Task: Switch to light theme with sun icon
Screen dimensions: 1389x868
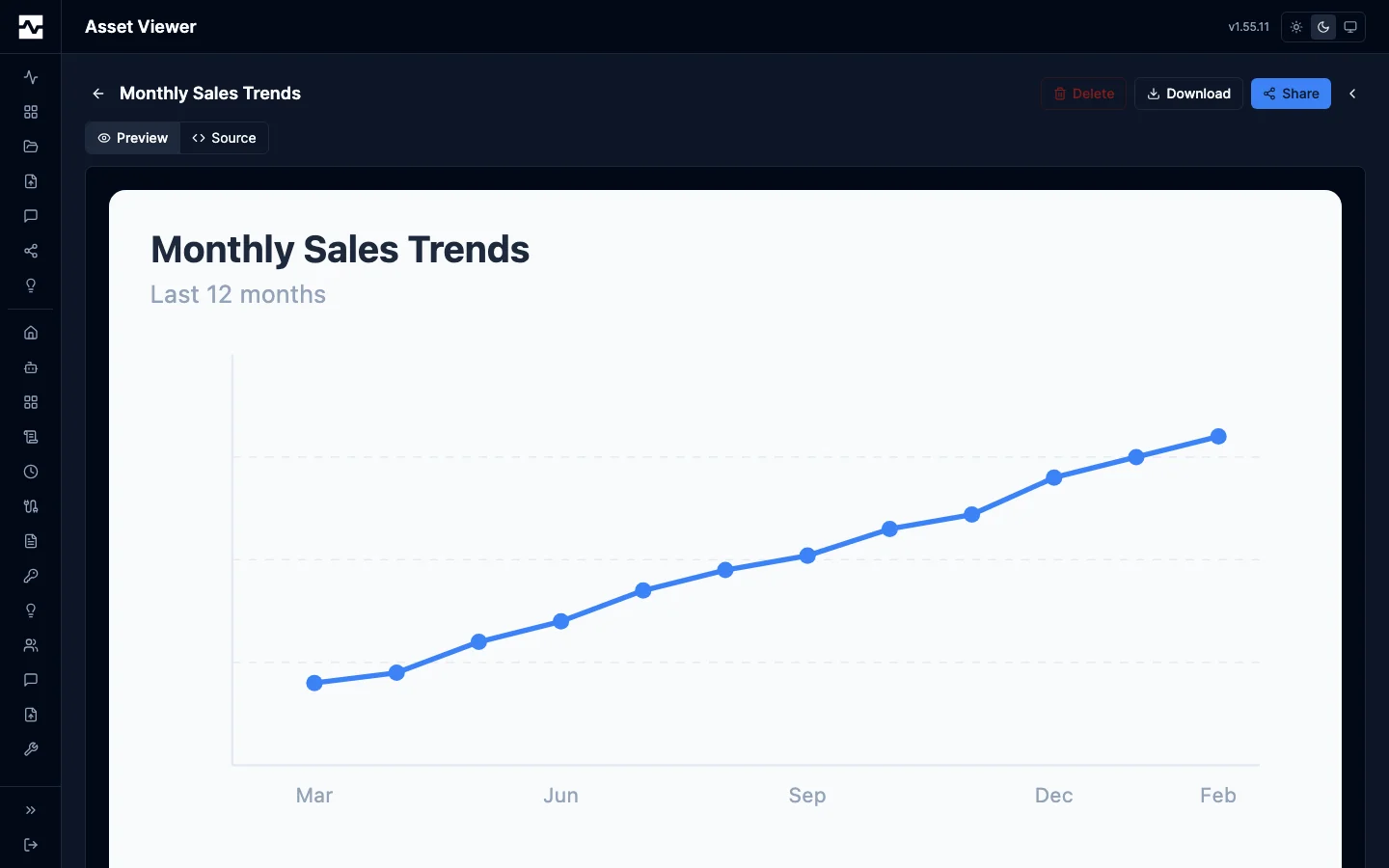Action: [x=1296, y=27]
